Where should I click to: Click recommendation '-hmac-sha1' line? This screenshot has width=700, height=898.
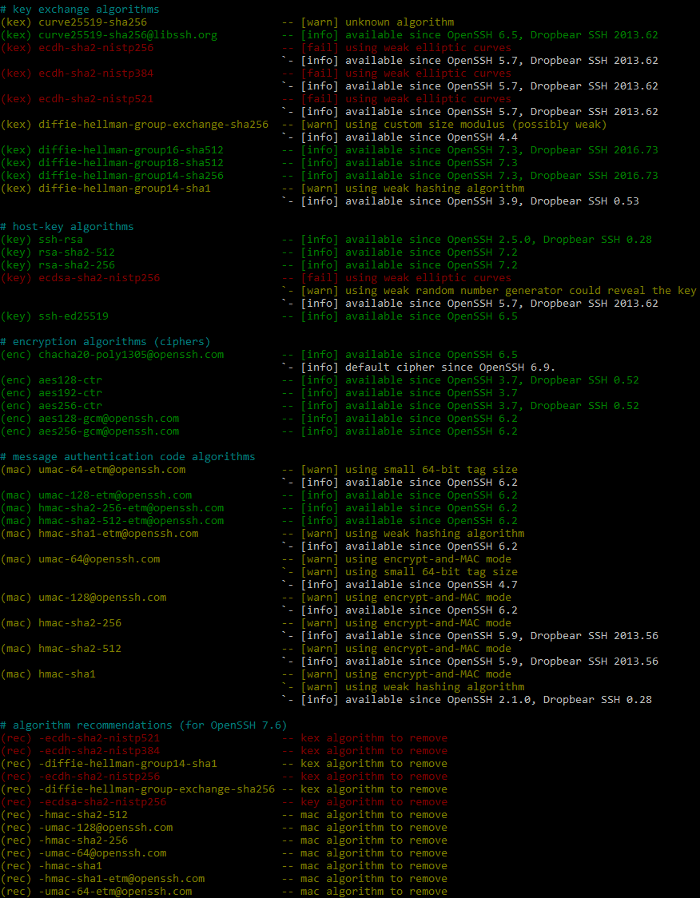(x=70, y=866)
